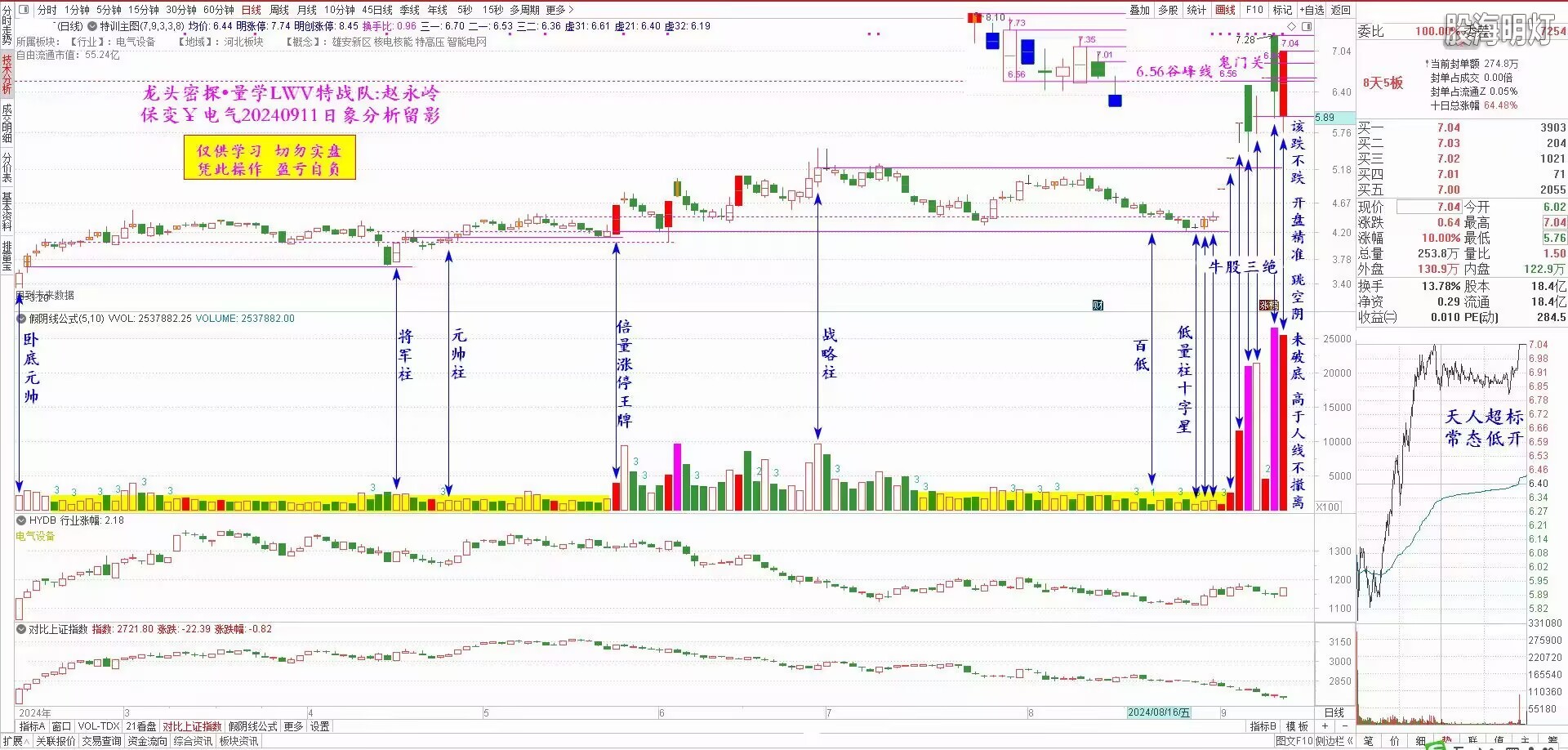Click the 图文F10 link
Viewport: 1568px width, 750px height.
click(1294, 741)
